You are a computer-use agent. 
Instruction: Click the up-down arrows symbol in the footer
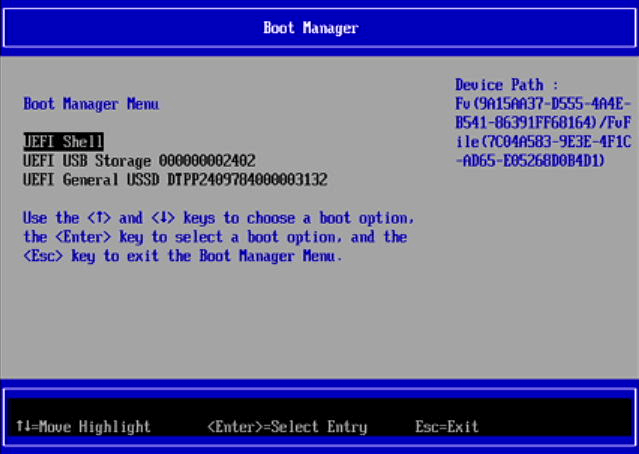pos(24,427)
